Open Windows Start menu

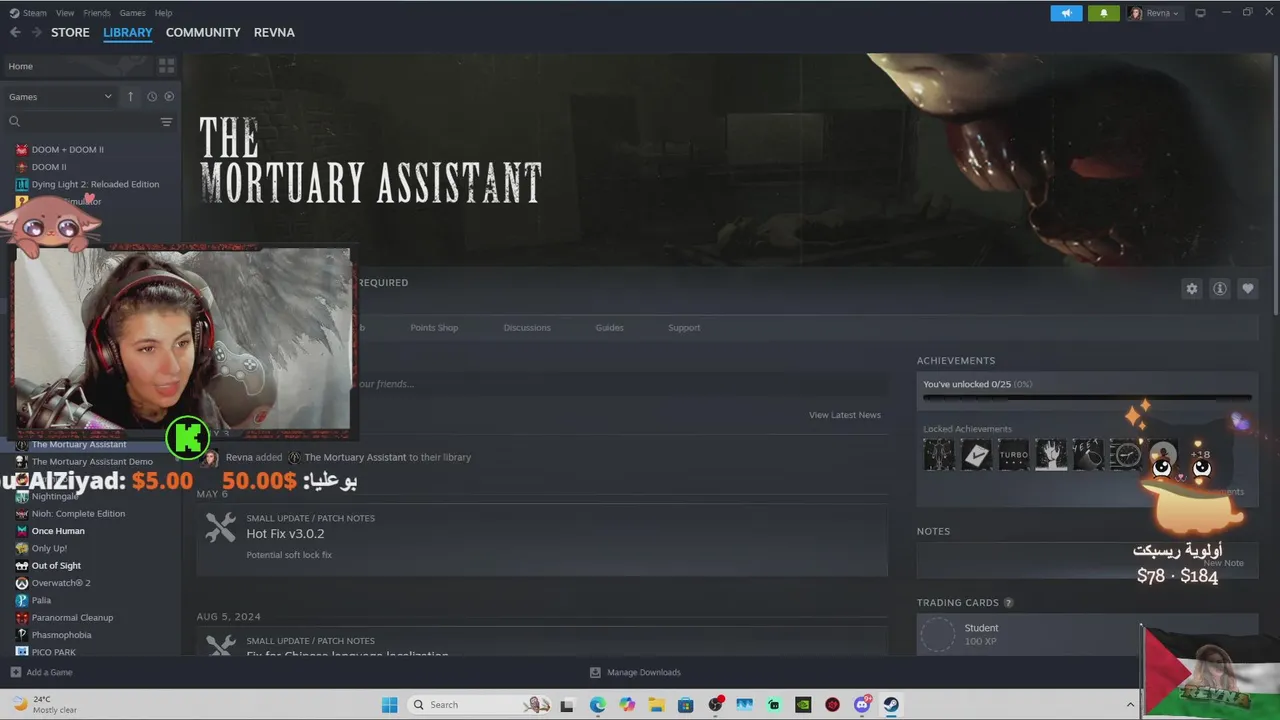(x=389, y=705)
